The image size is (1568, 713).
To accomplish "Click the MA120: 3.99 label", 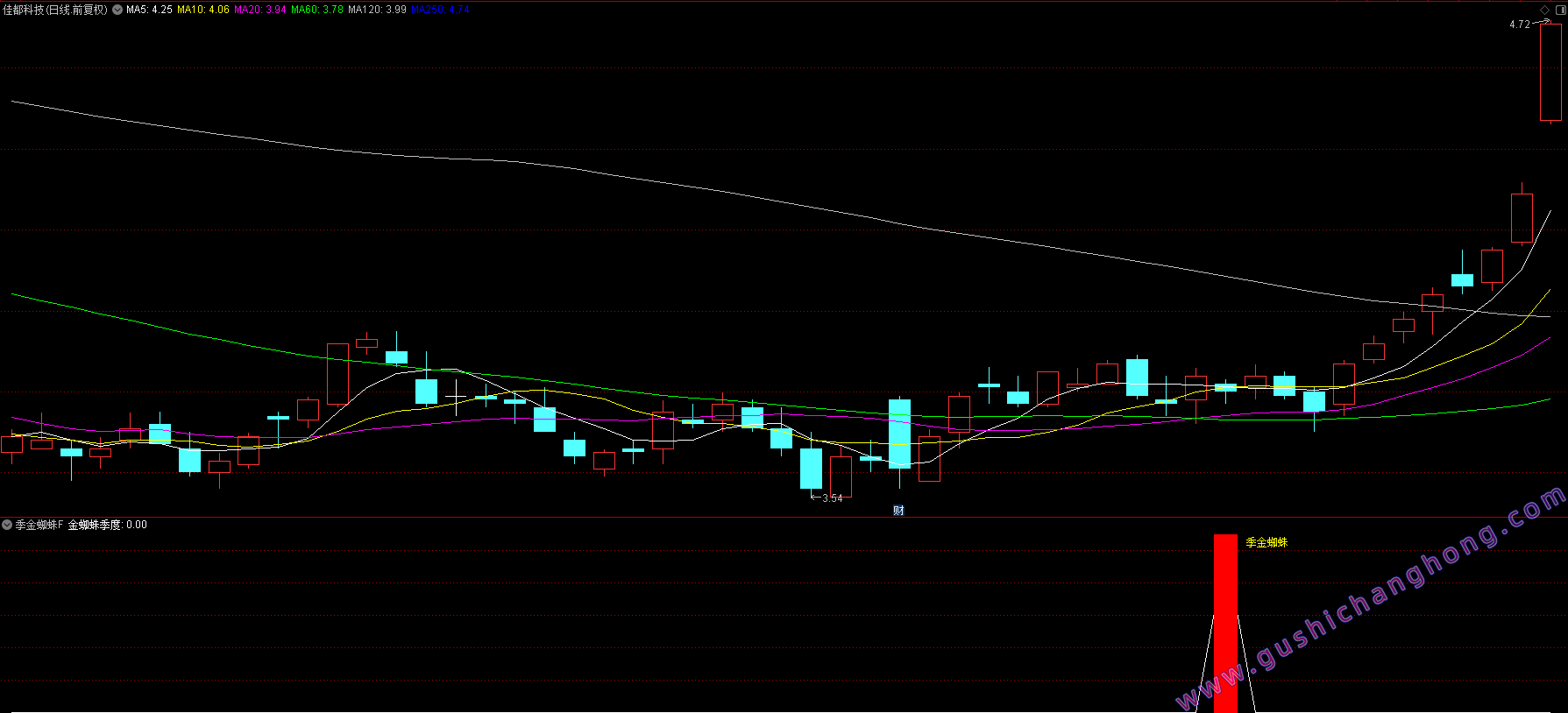I will pyautogui.click(x=377, y=10).
